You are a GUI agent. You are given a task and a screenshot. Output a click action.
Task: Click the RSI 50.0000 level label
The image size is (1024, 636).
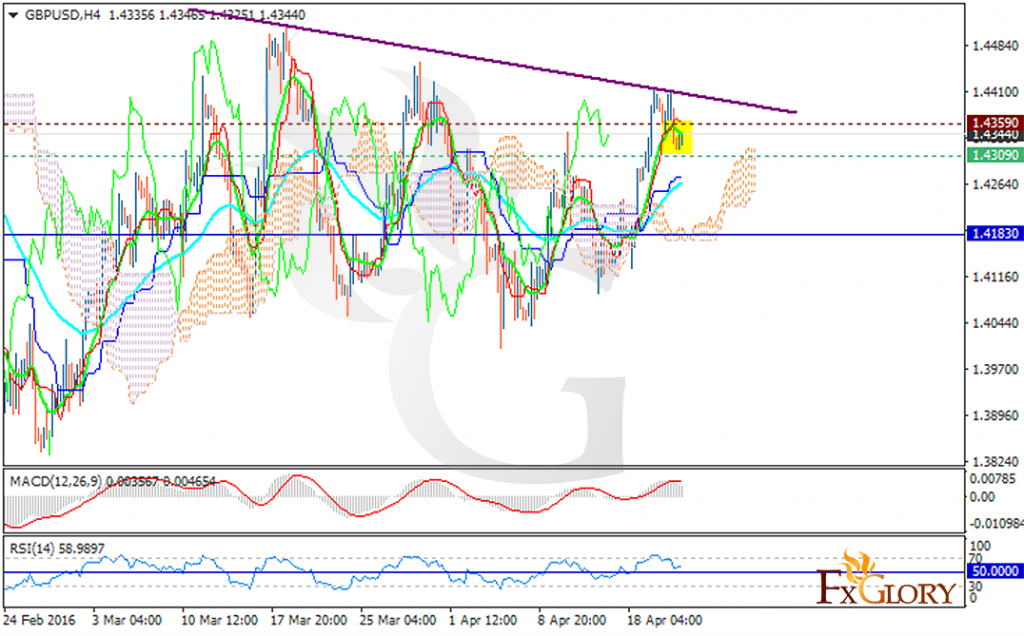point(994,571)
